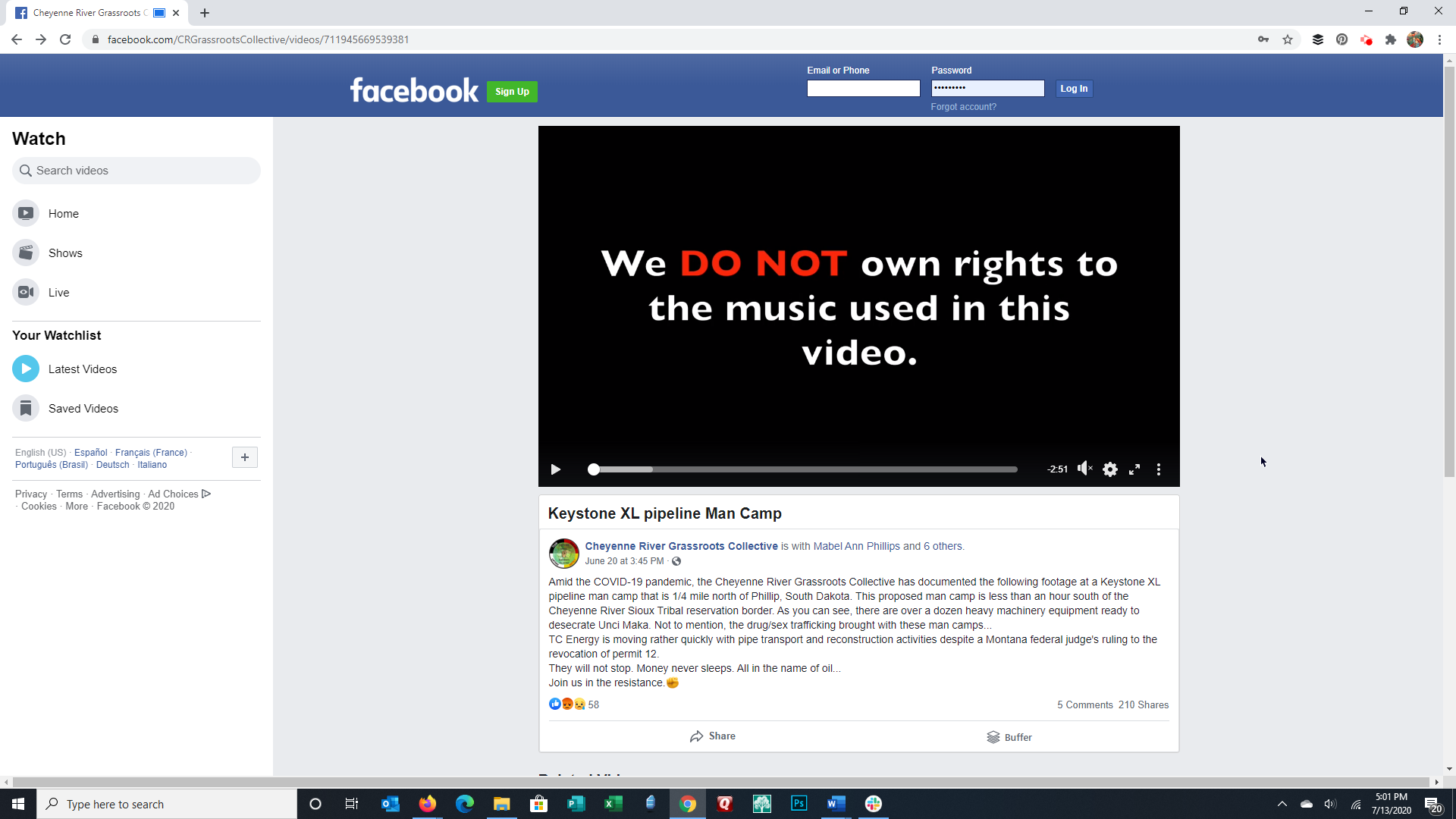The height and width of the screenshot is (819, 1456).
Task: Expand more languages plus button
Action: [x=244, y=457]
